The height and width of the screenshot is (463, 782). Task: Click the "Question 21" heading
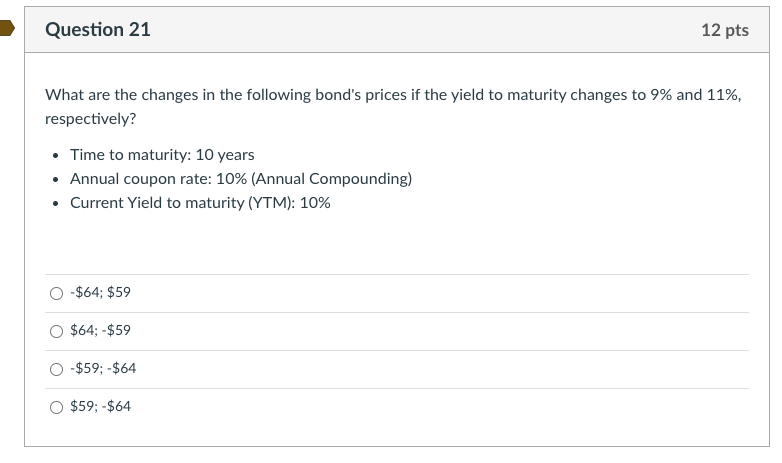98,30
